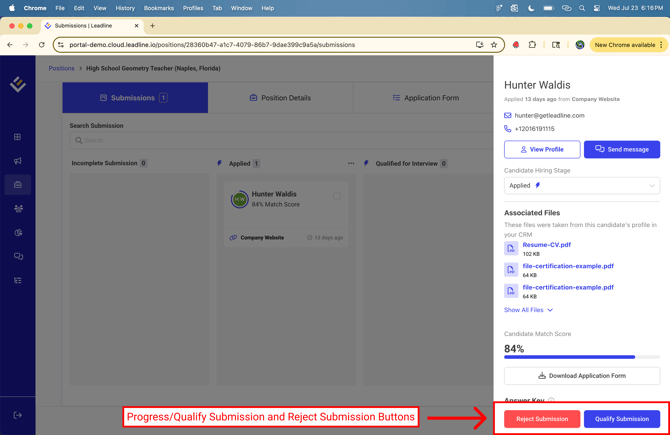Switch to the Position Details tab
The image size is (670, 435).
(280, 98)
